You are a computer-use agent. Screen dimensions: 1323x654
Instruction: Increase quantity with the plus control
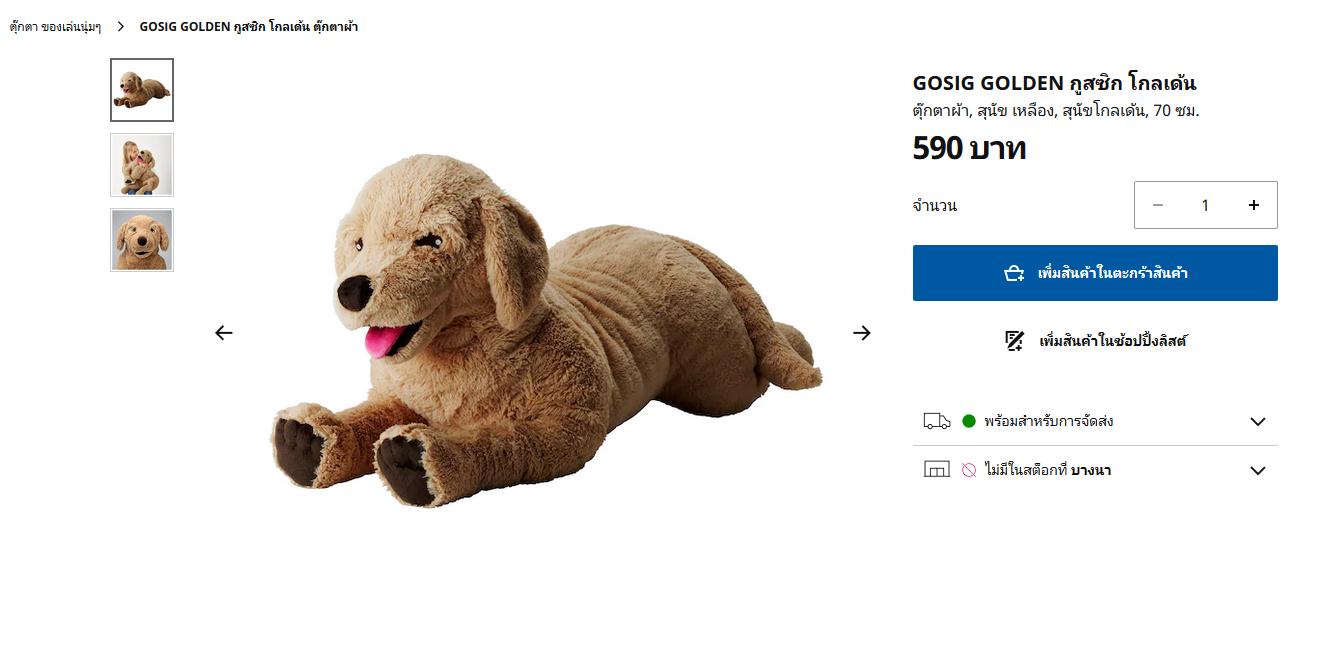[x=1253, y=204]
